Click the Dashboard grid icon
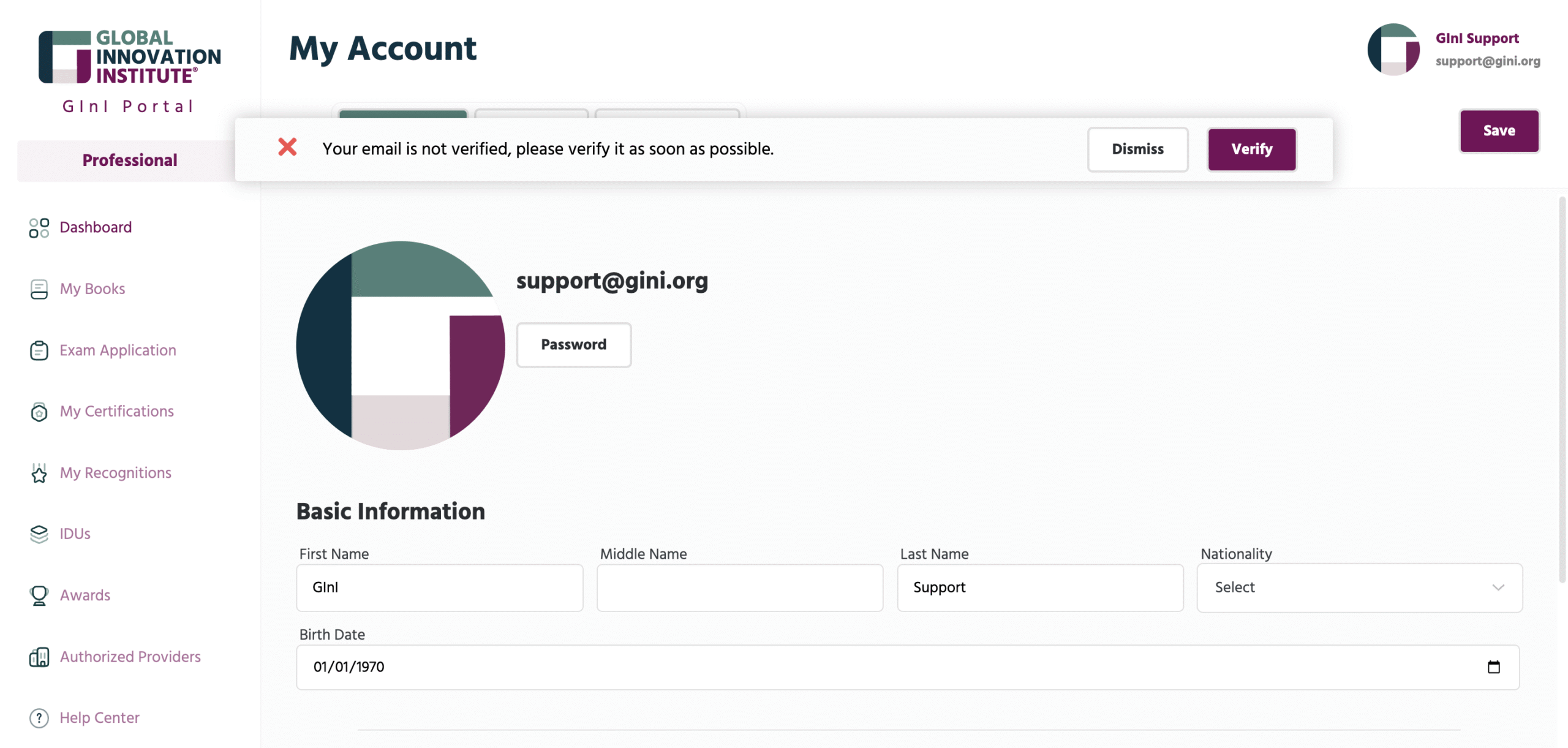 (x=39, y=228)
